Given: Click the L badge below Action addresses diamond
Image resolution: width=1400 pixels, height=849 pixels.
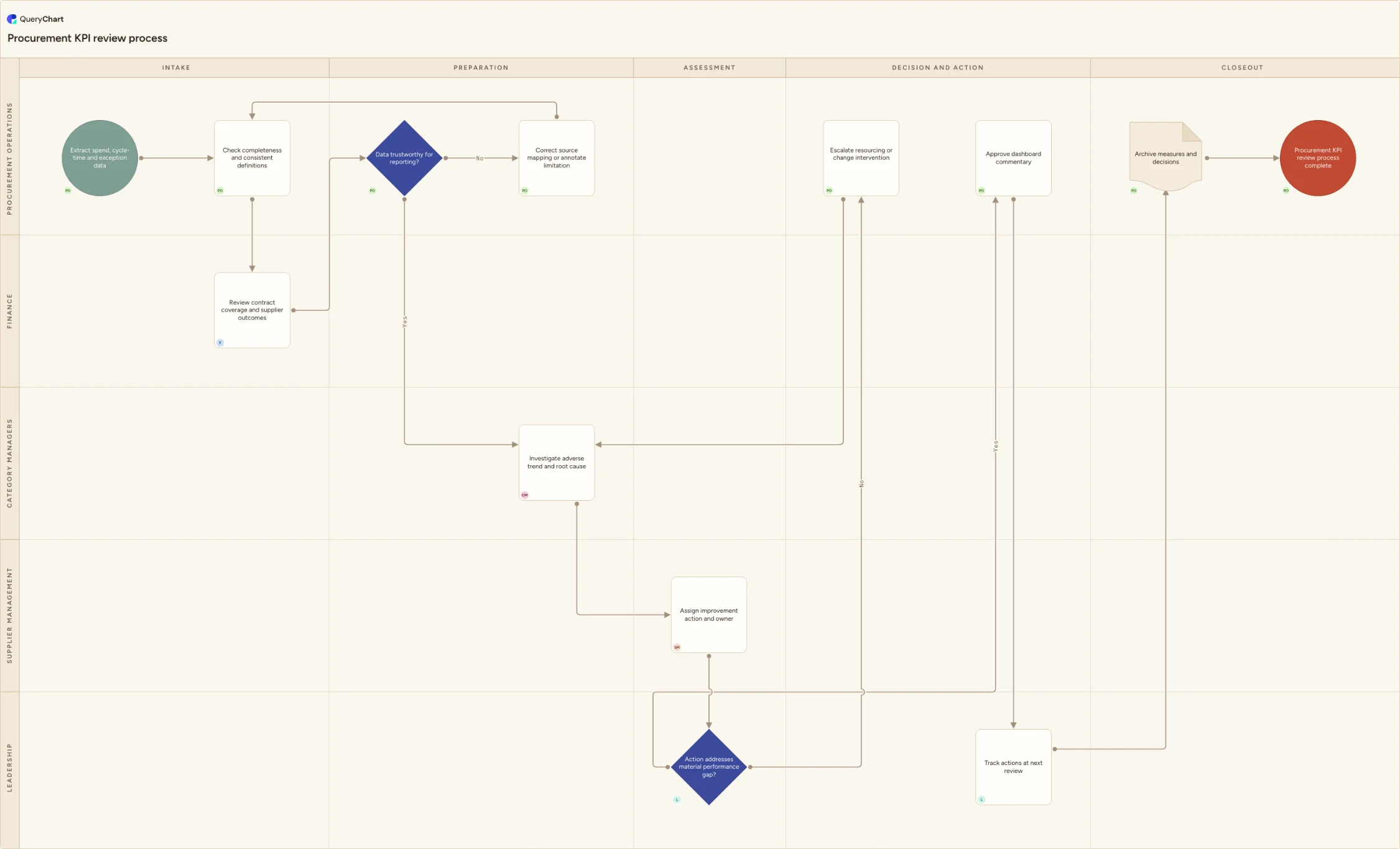Looking at the screenshot, I should 677,800.
